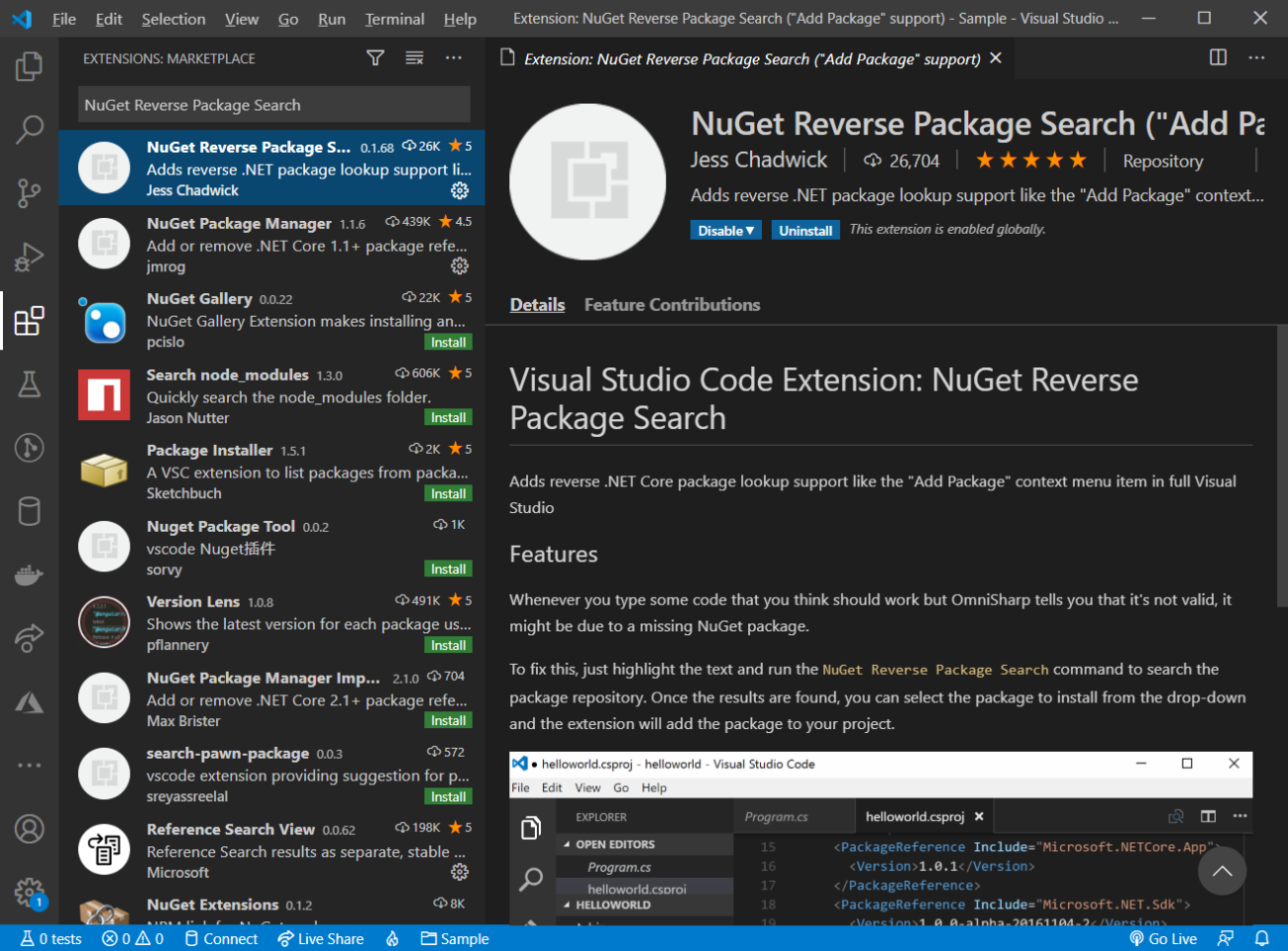Image resolution: width=1288 pixels, height=951 pixels.
Task: Install the search-pawn-package extension
Action: (x=449, y=796)
